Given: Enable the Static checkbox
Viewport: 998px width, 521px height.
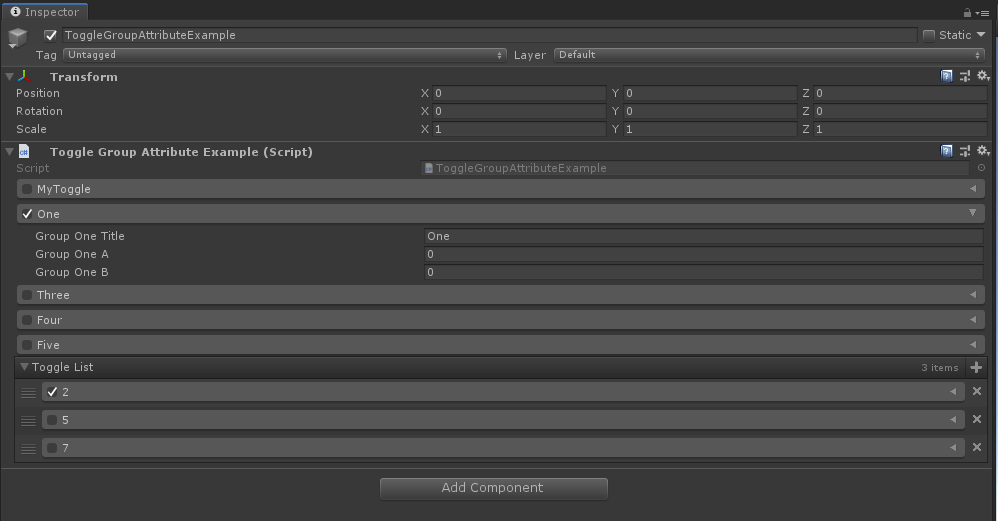Looking at the screenshot, I should click(929, 35).
